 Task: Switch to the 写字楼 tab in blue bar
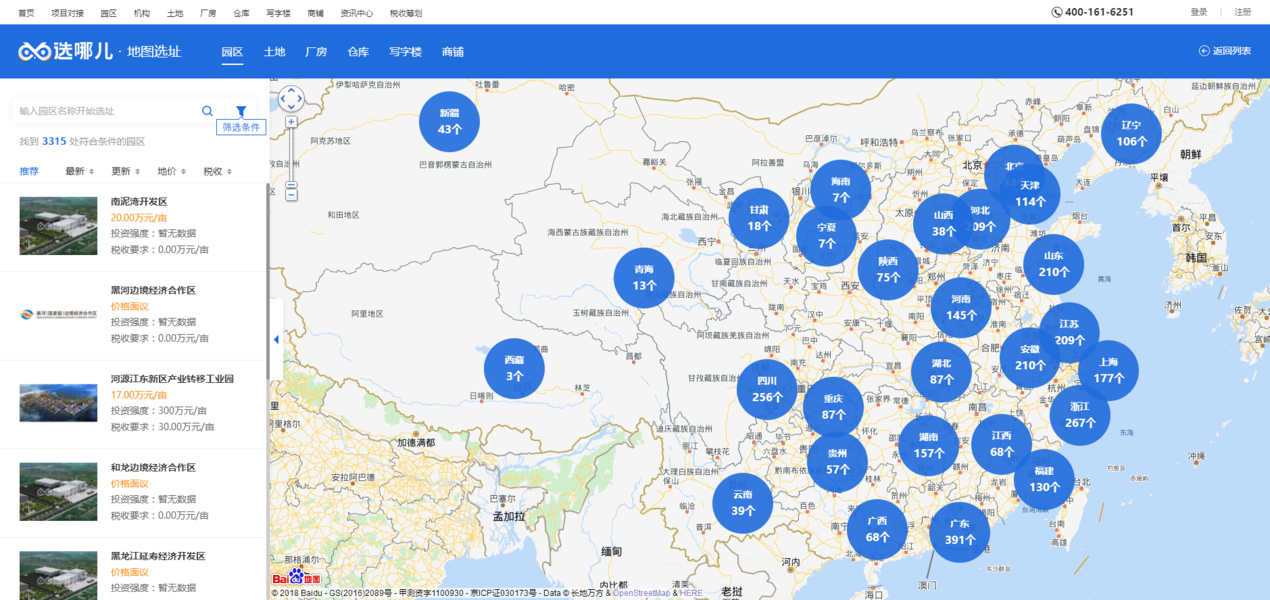[x=405, y=52]
